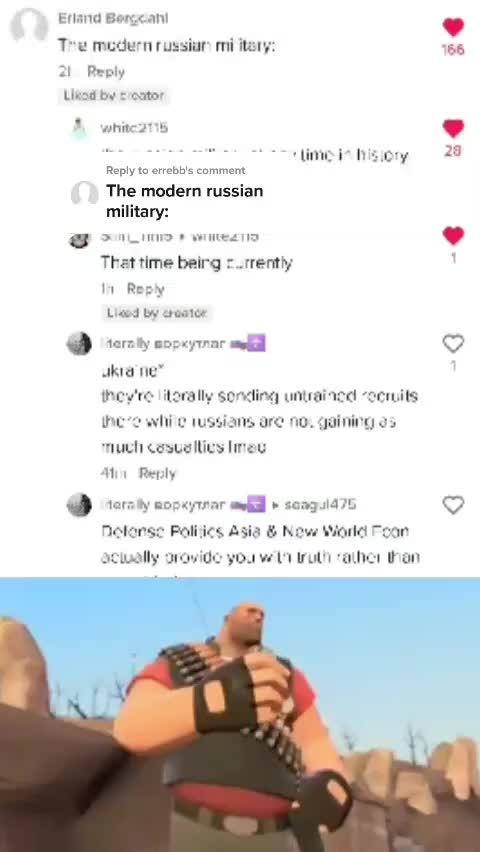Tap the avatar beside 'That time being currently'
Image resolution: width=480 pixels, height=852 pixels.
point(79,240)
